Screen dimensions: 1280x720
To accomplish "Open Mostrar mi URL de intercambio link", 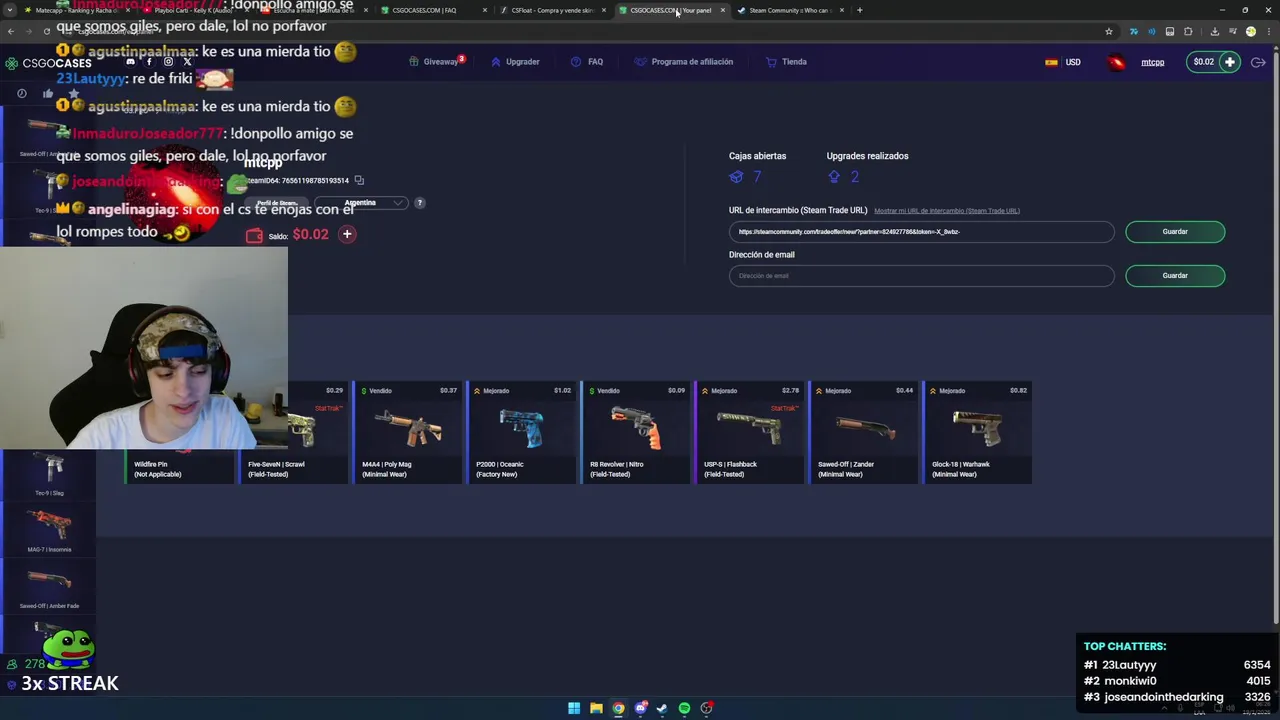I will (947, 211).
